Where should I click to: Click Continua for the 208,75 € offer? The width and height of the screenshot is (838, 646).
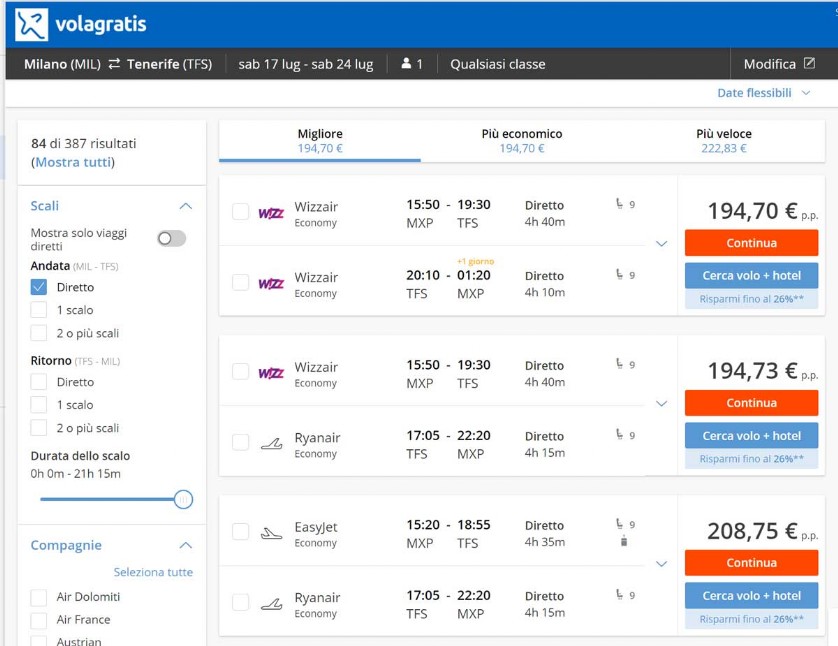pos(751,563)
